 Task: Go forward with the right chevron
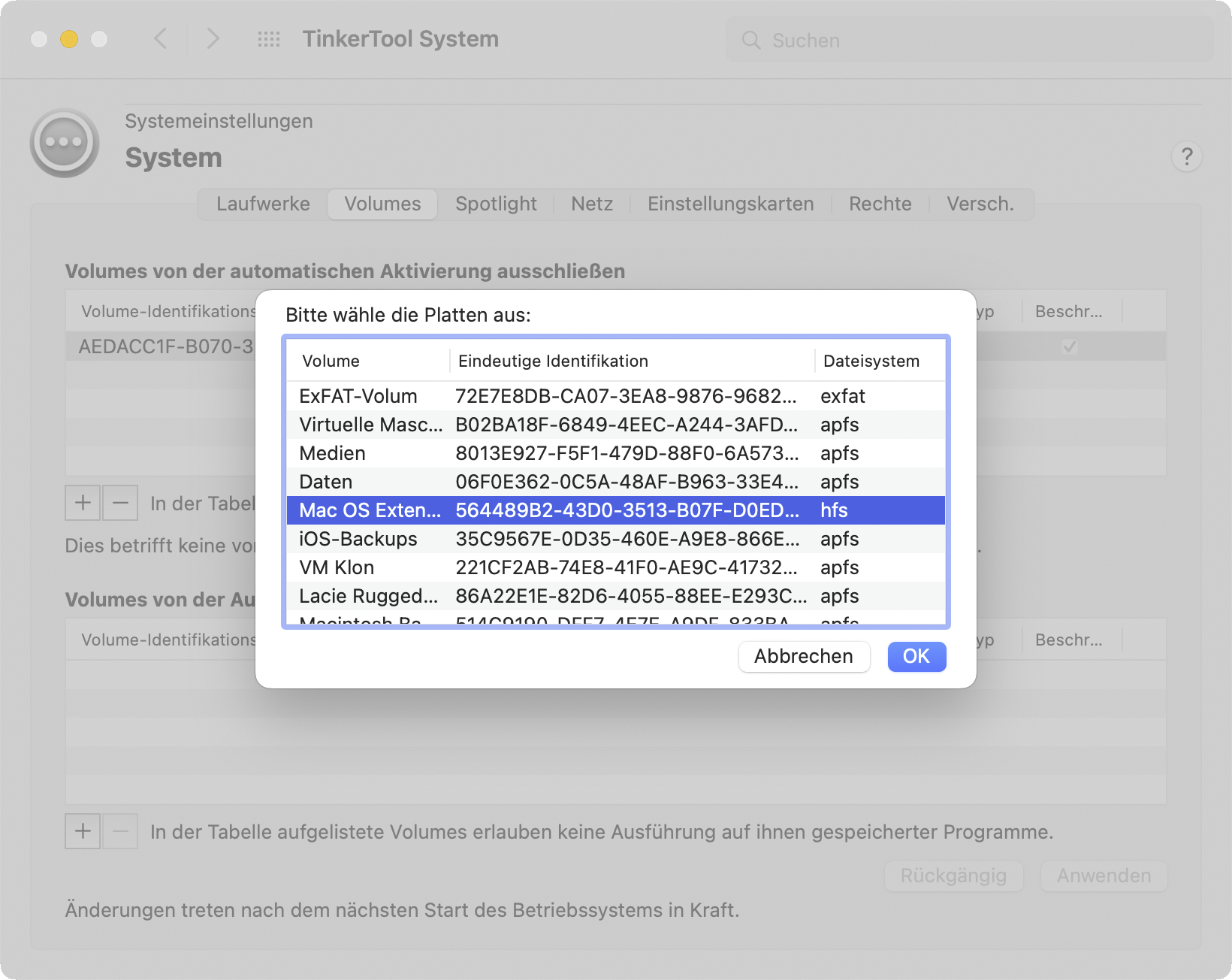(213, 39)
